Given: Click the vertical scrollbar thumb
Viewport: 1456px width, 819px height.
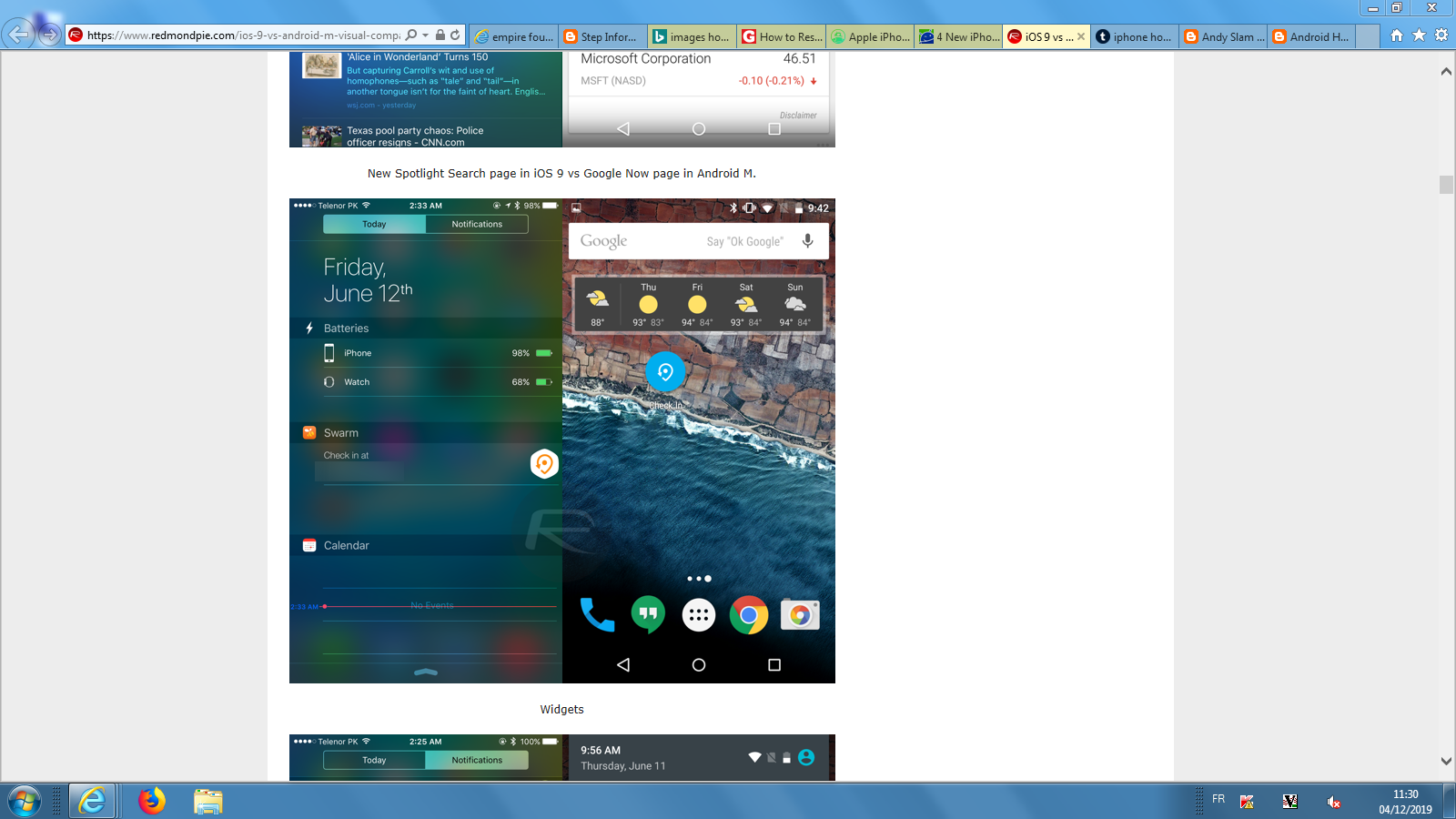Looking at the screenshot, I should pyautogui.click(x=1446, y=185).
